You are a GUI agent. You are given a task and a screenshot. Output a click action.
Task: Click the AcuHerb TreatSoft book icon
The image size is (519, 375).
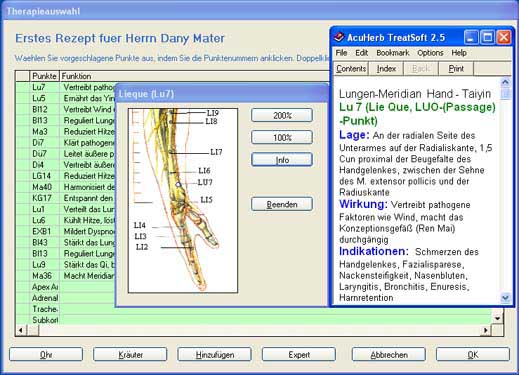(339, 37)
